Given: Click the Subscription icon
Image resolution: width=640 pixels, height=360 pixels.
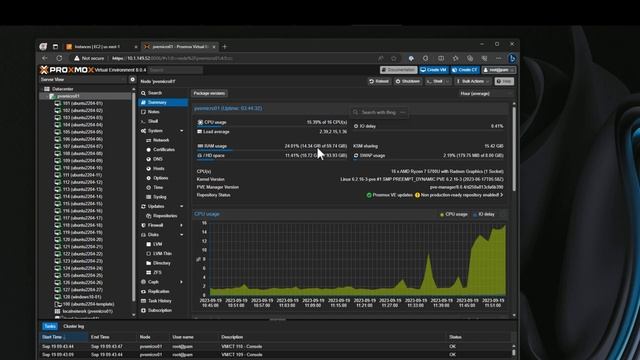Looking at the screenshot, I should click(143, 310).
